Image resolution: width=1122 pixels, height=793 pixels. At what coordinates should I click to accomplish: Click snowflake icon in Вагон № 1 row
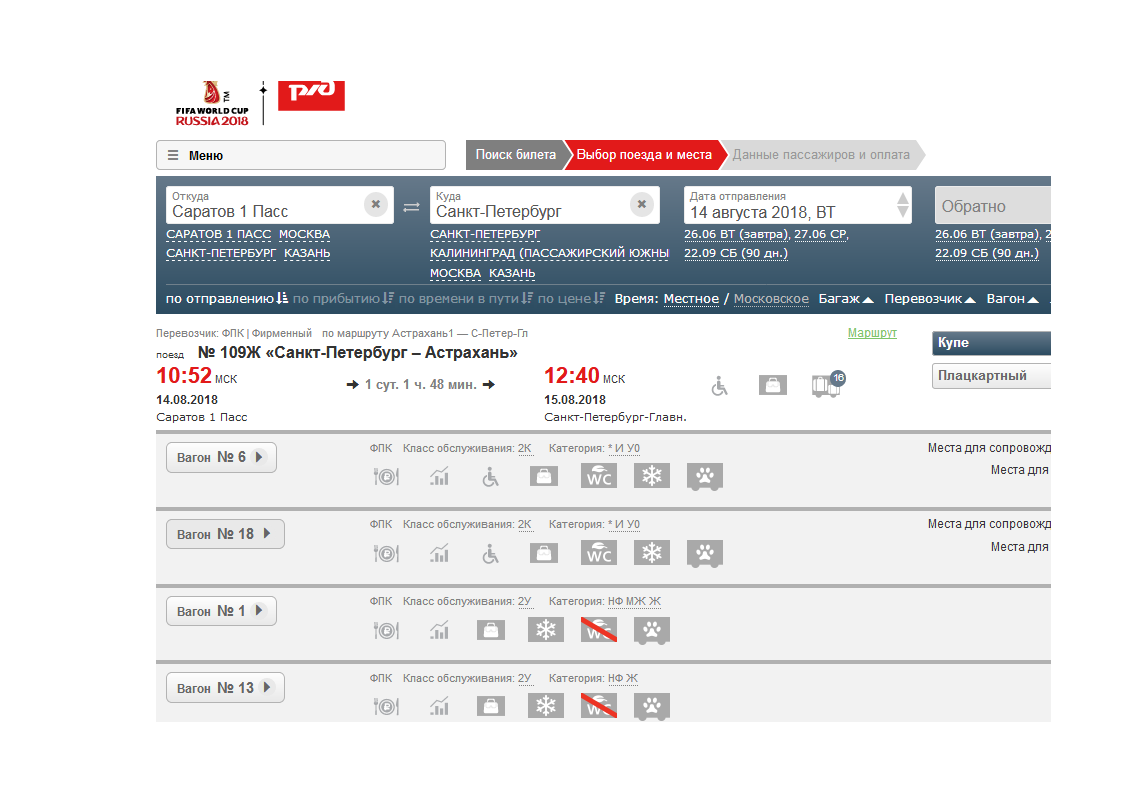click(546, 630)
